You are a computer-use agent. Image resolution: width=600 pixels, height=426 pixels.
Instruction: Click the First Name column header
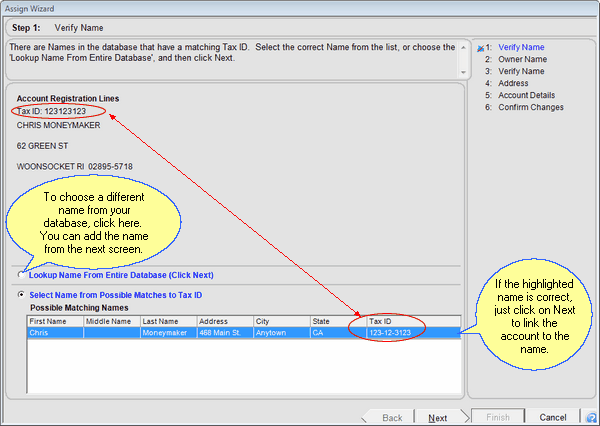point(55,321)
